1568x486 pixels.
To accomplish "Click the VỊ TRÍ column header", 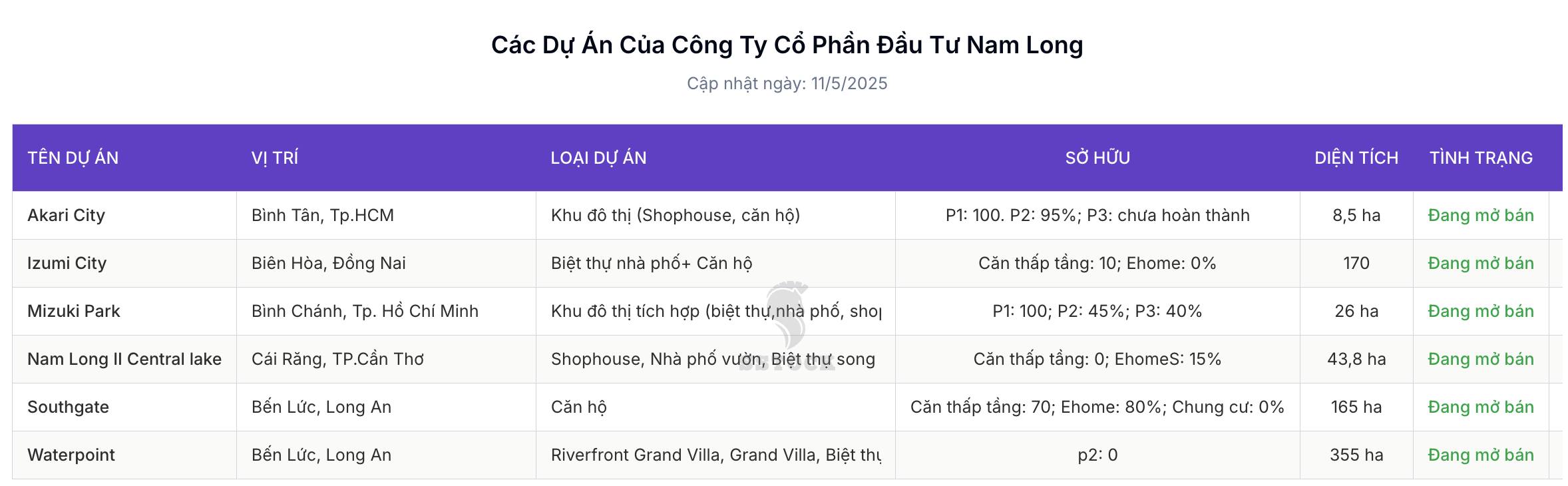I will click(x=275, y=158).
